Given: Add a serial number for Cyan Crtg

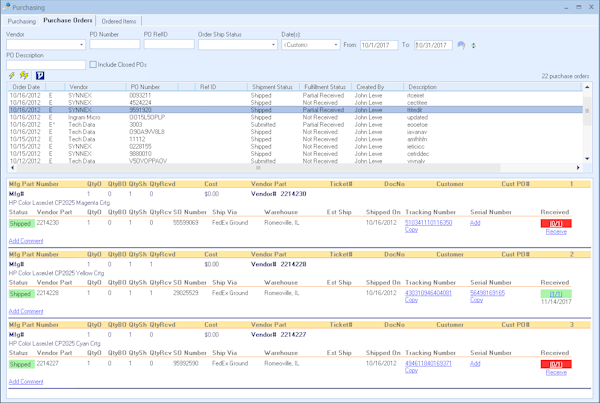Looking at the screenshot, I should (x=475, y=363).
